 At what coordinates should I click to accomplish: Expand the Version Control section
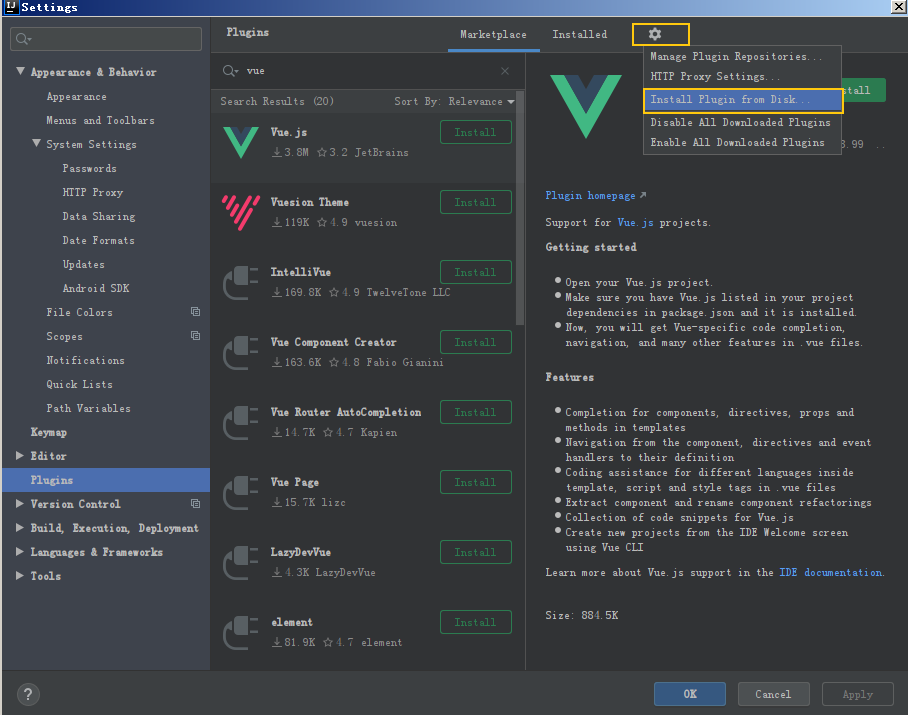tap(20, 504)
